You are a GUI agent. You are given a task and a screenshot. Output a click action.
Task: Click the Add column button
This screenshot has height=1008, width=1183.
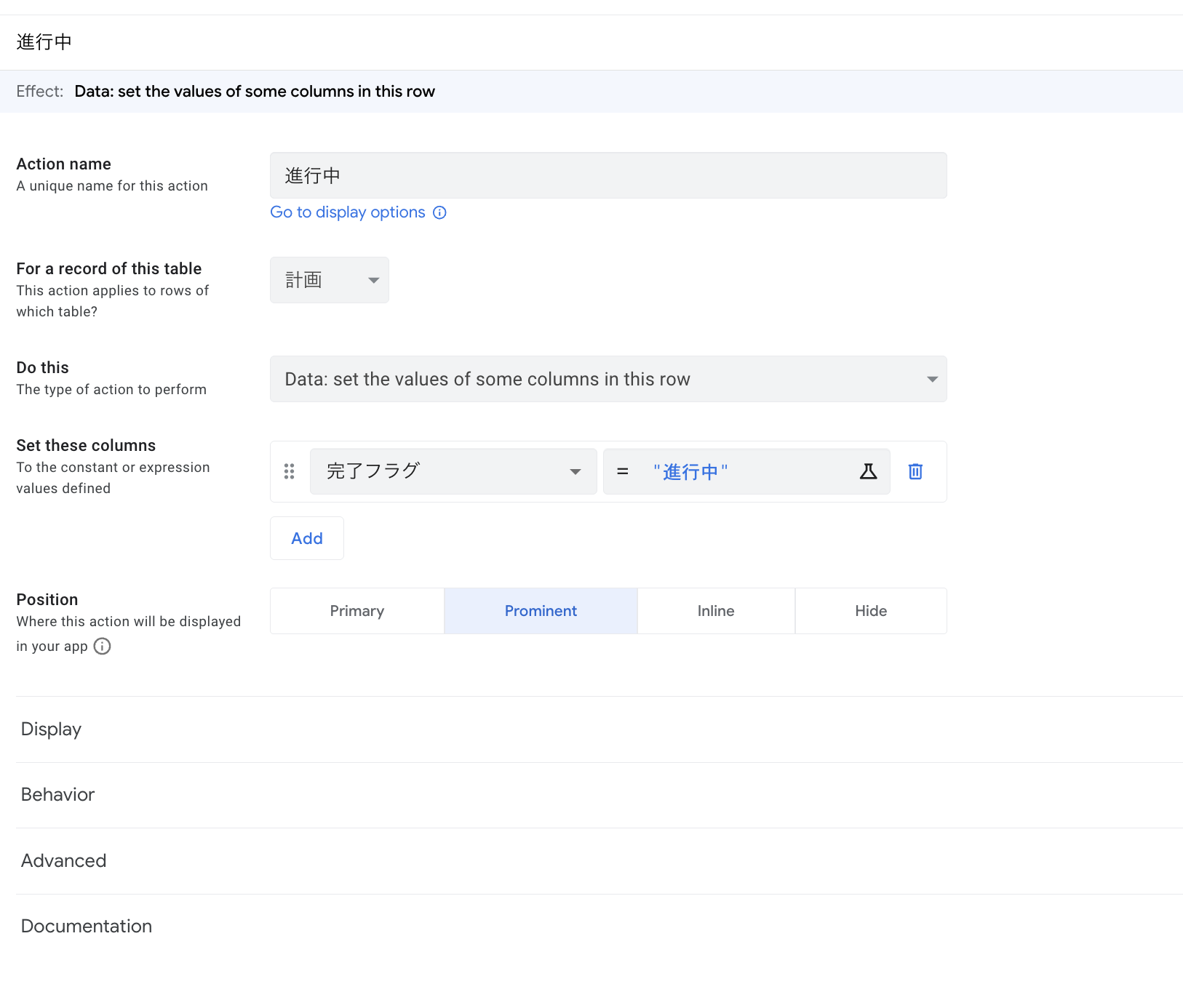[306, 538]
